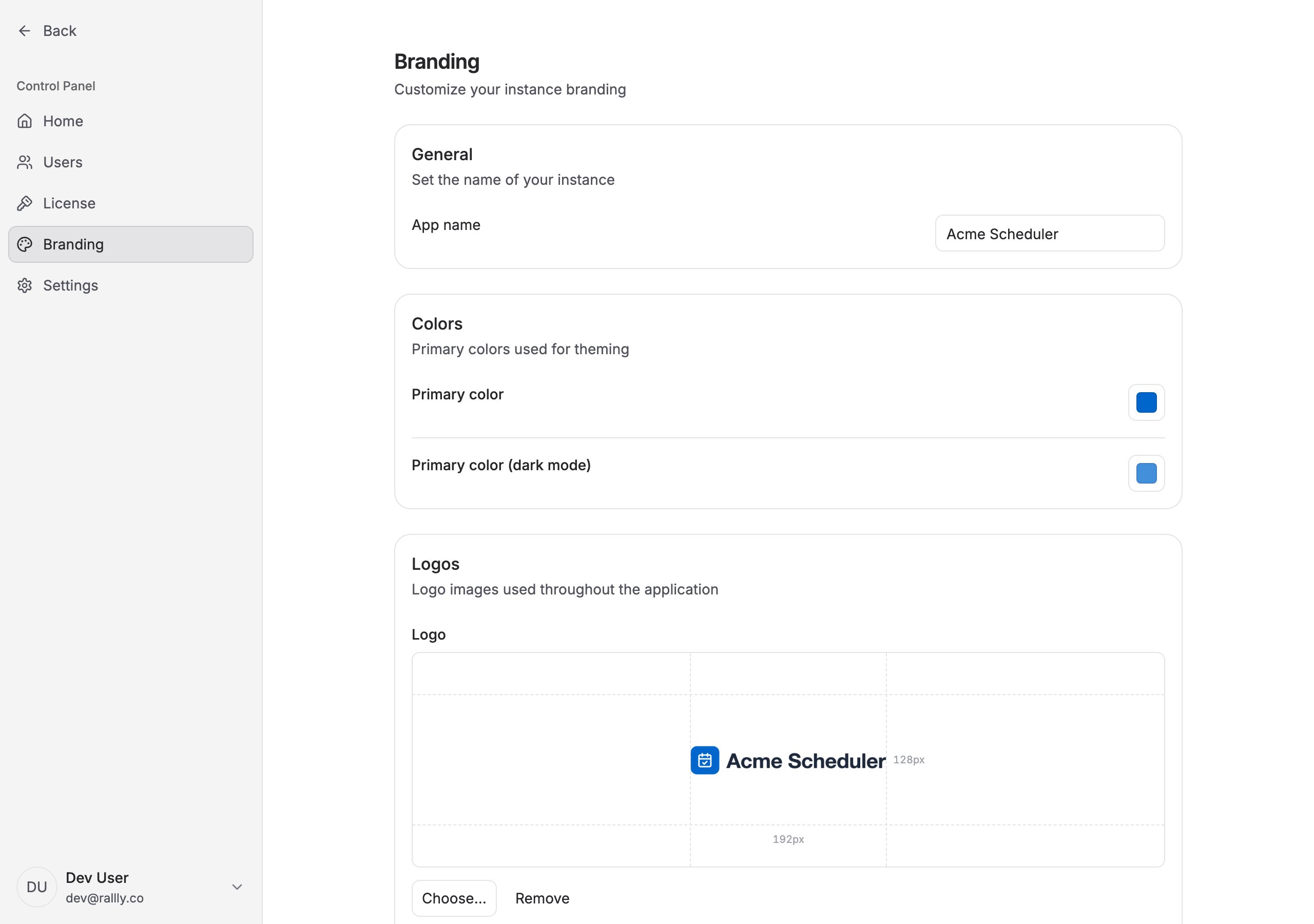Click the Settings gear icon

coord(25,286)
